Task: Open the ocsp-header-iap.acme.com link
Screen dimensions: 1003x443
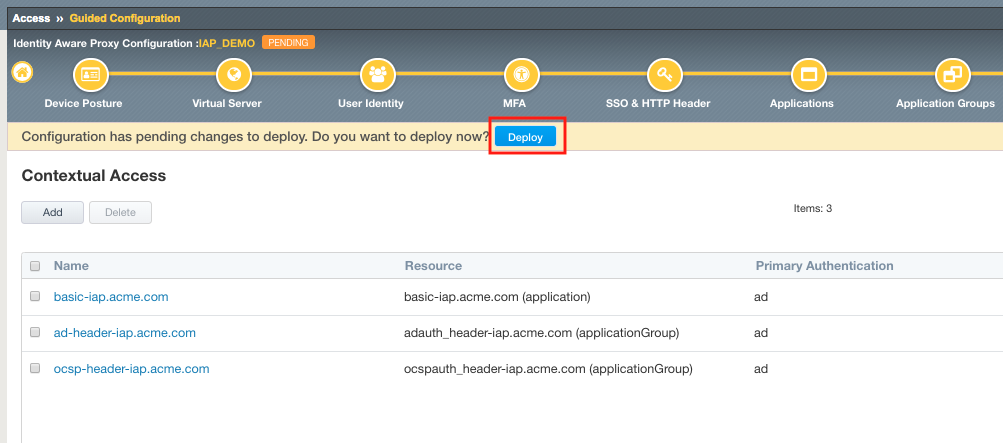Action: click(x=132, y=369)
